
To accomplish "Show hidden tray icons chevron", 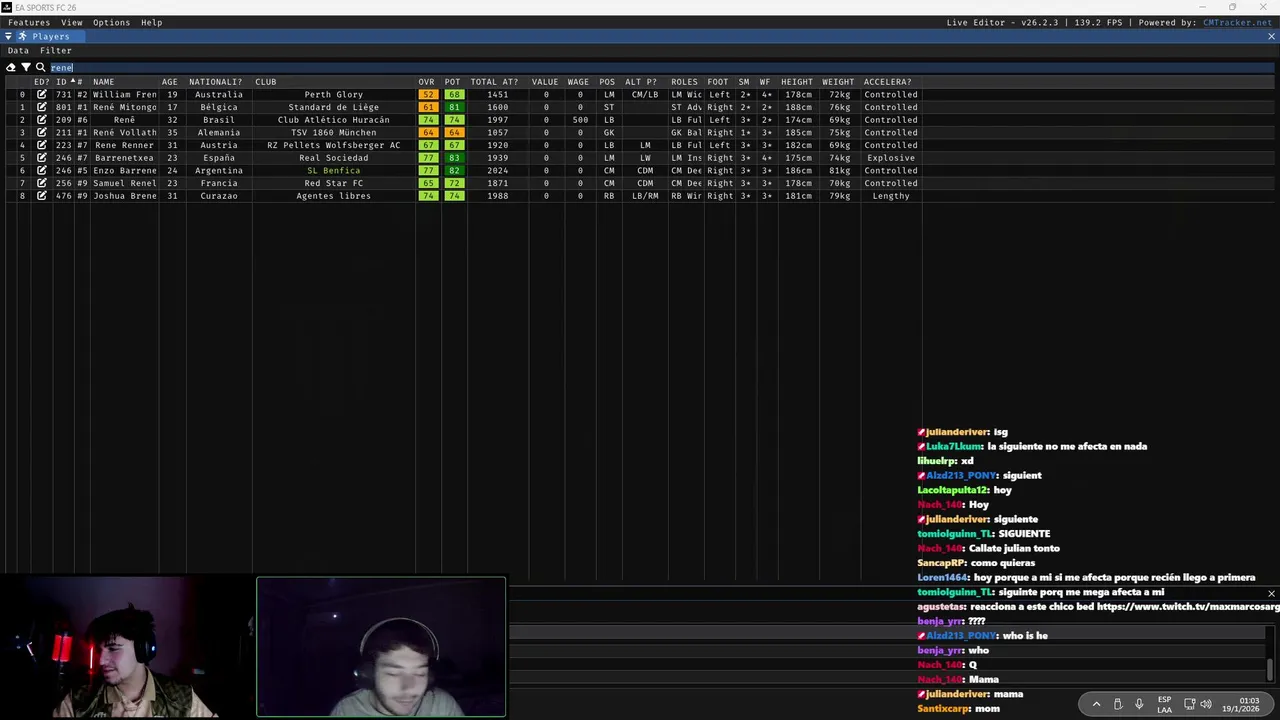I will (1096, 704).
